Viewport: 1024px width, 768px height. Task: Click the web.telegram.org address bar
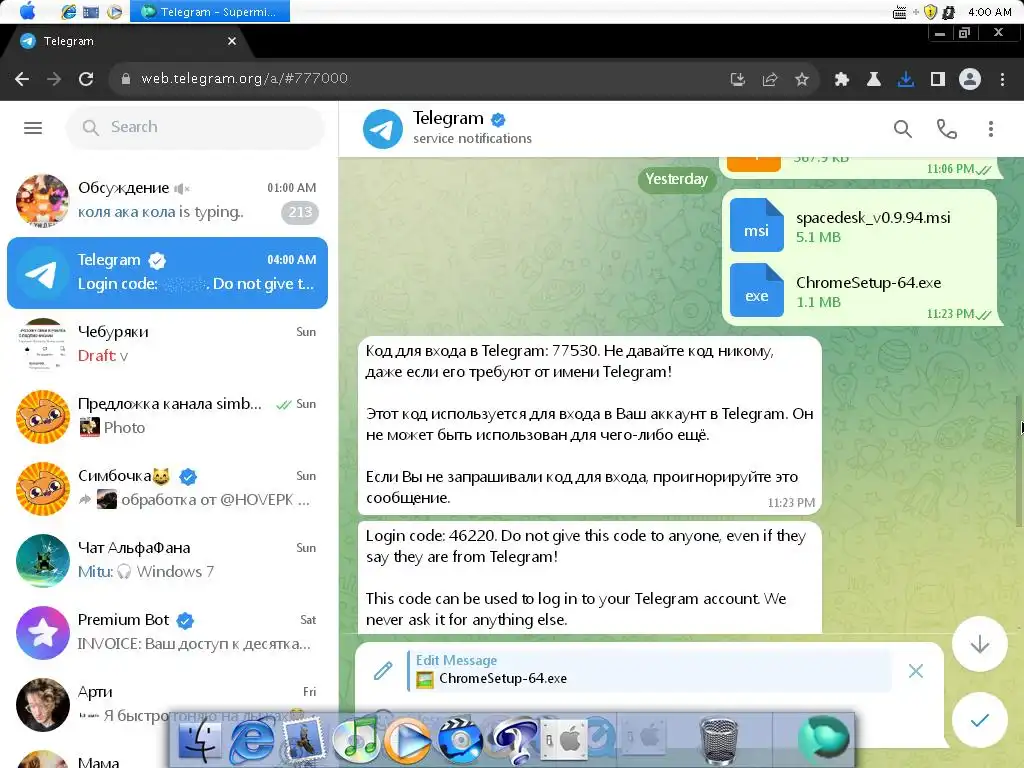click(x=418, y=78)
